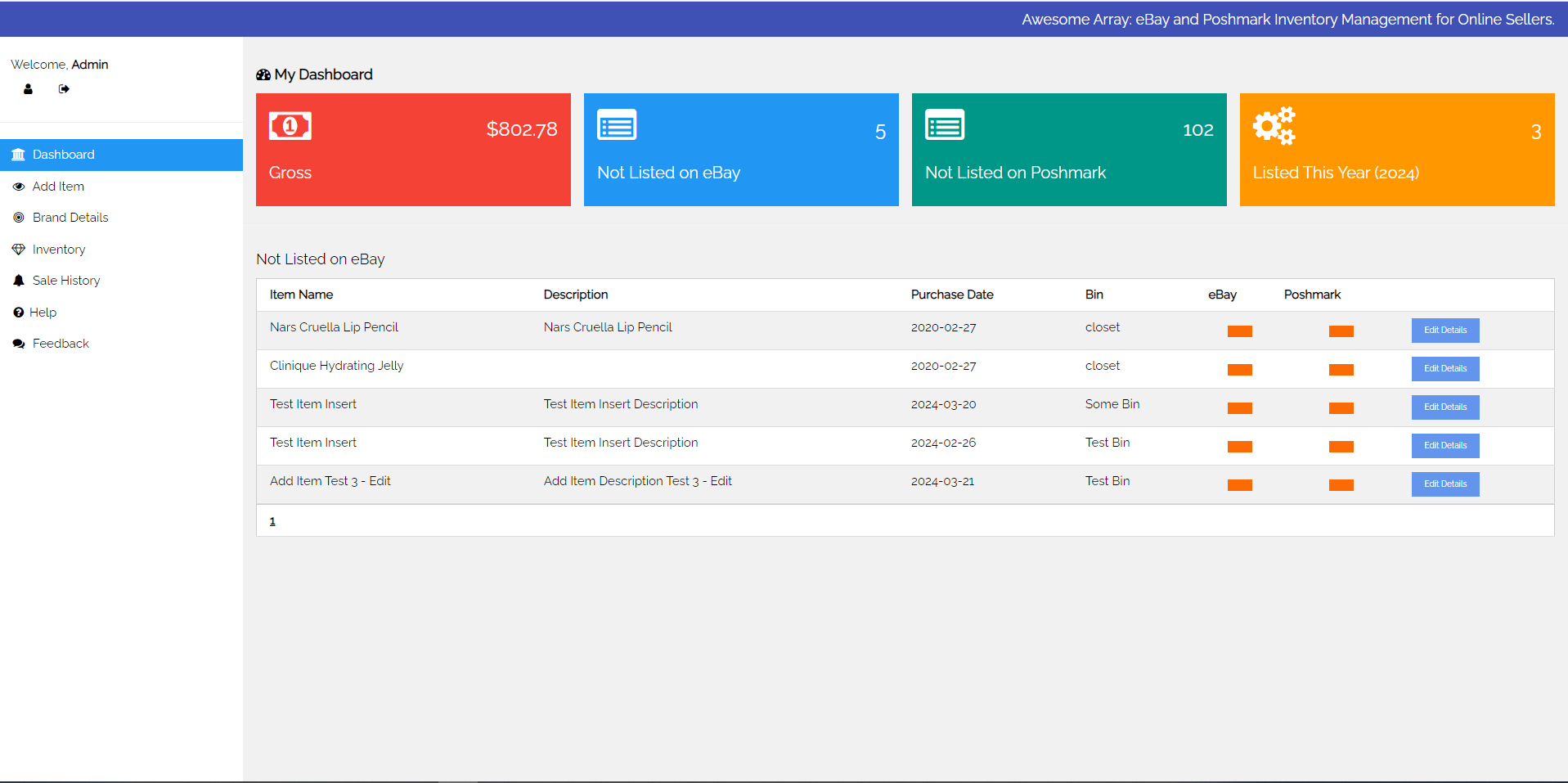Click Edit Details for Nars Cruella Lip Pencil
1568x783 pixels.
click(x=1445, y=331)
